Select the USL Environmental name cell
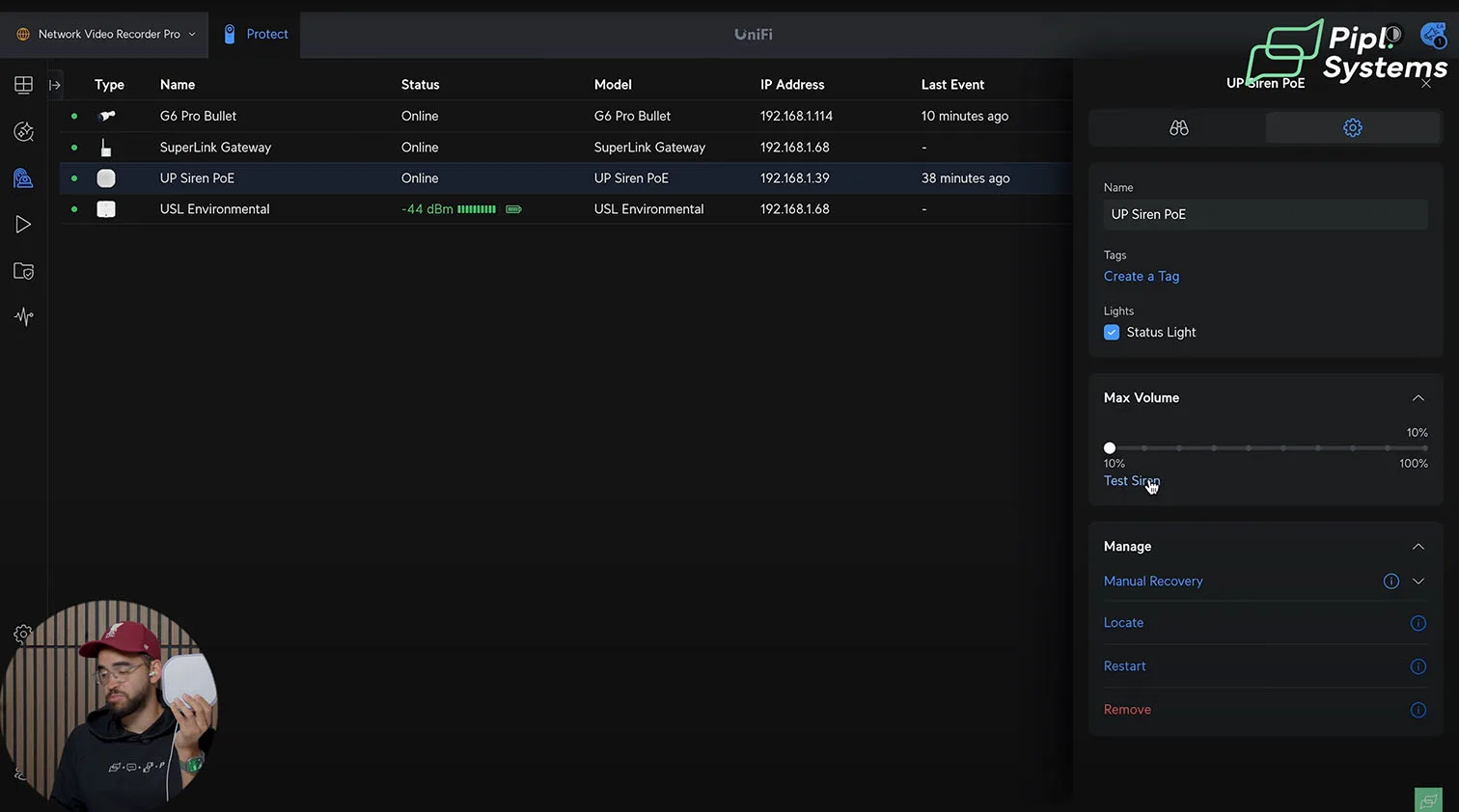1459x812 pixels. coord(214,209)
